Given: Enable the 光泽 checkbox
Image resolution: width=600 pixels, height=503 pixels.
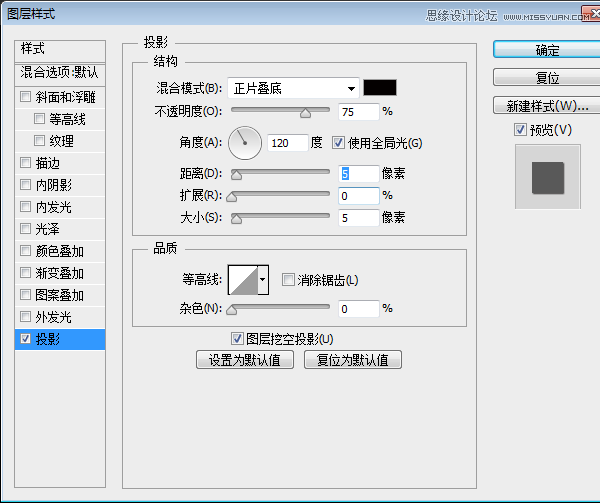Looking at the screenshot, I should pos(25,229).
